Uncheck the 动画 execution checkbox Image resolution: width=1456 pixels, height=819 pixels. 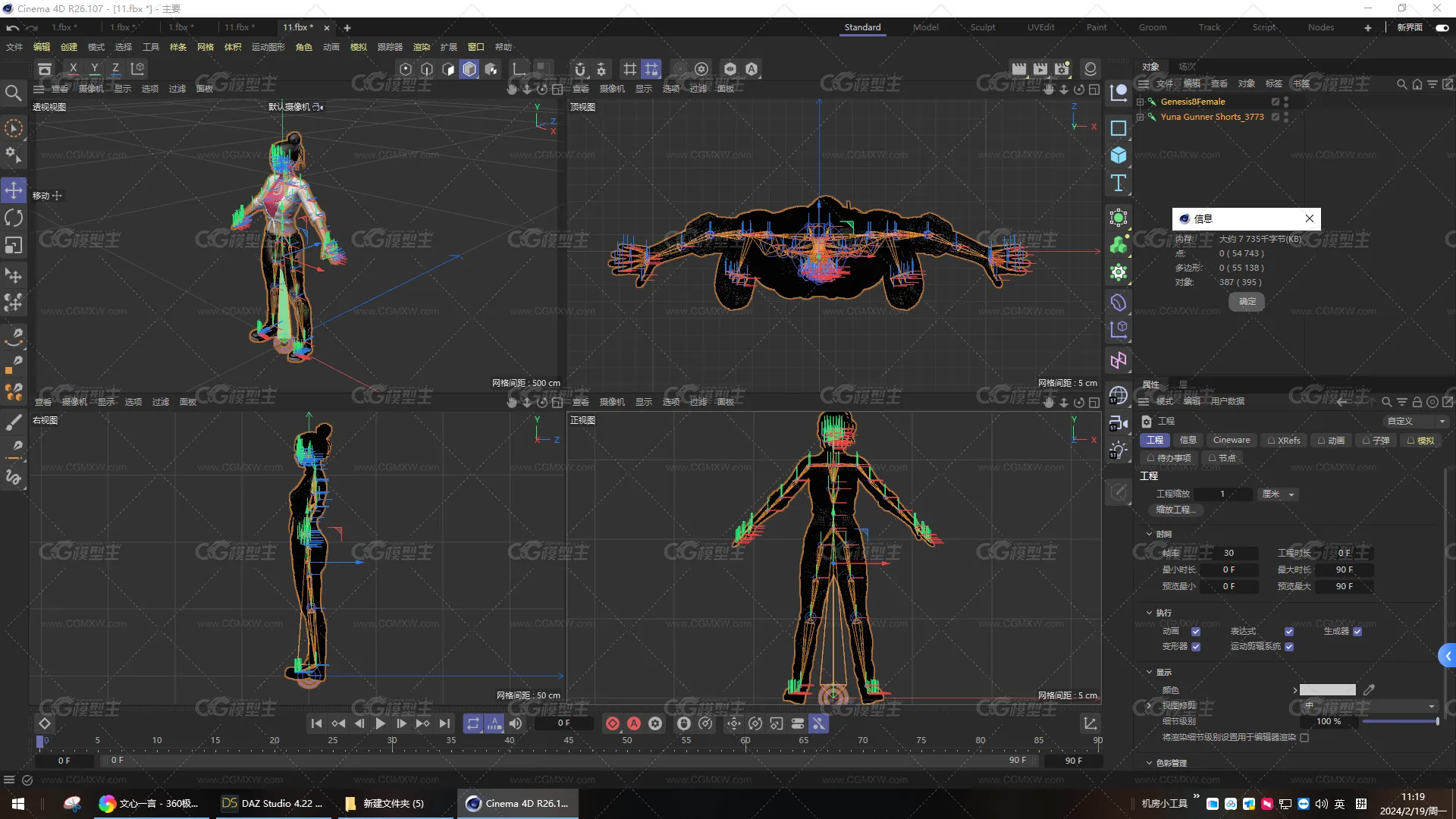point(1196,632)
